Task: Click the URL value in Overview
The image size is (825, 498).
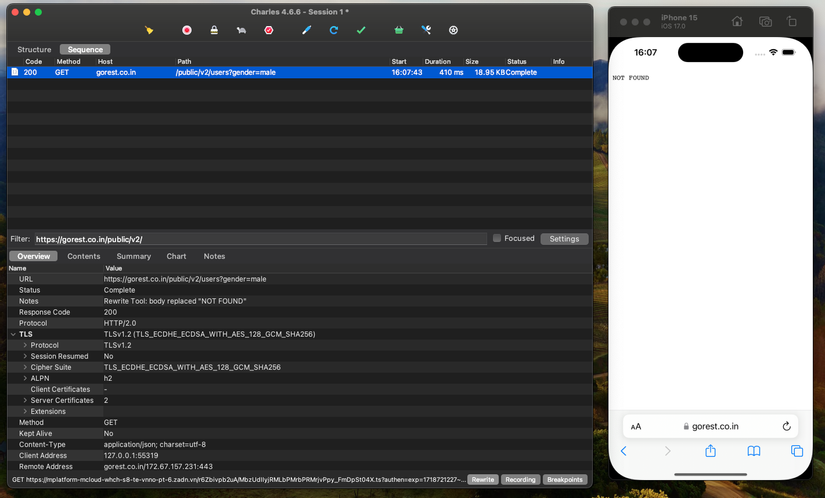Action: 185,279
